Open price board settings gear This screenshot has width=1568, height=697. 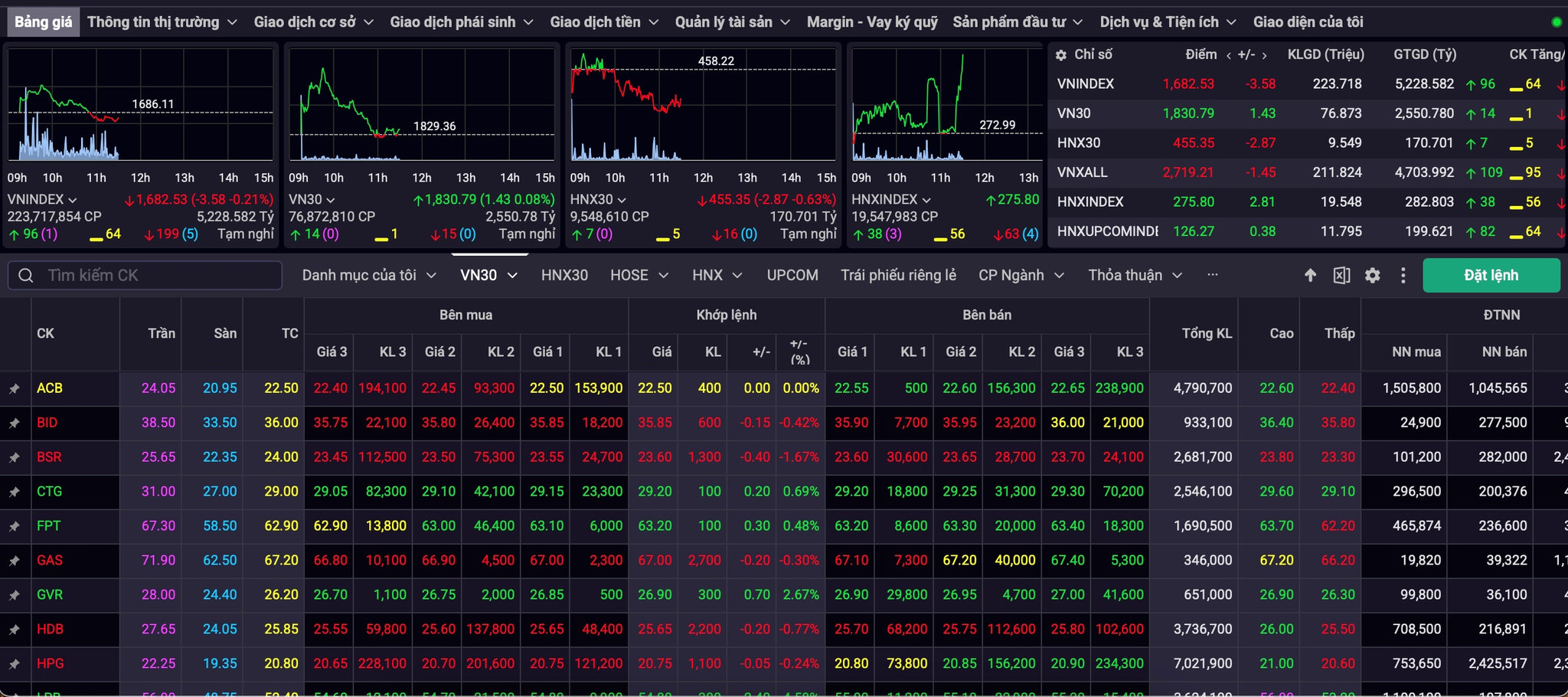1373,275
